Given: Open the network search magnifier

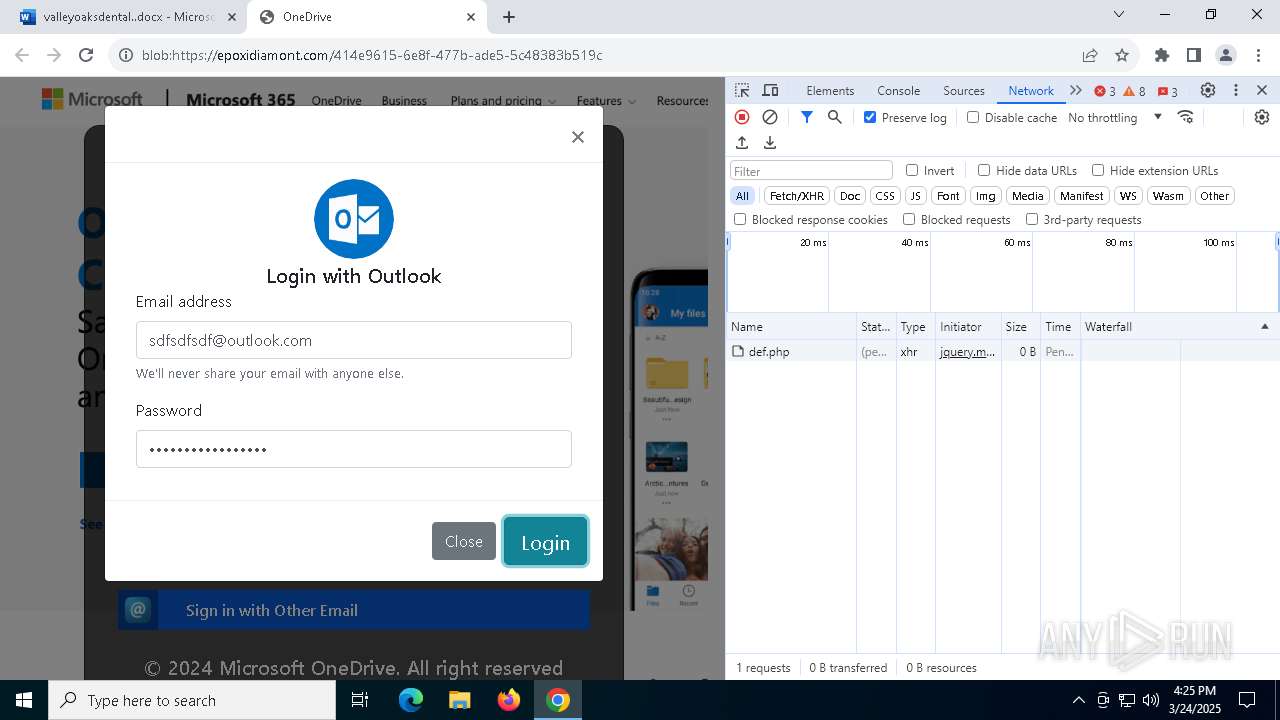Looking at the screenshot, I should pos(835,117).
